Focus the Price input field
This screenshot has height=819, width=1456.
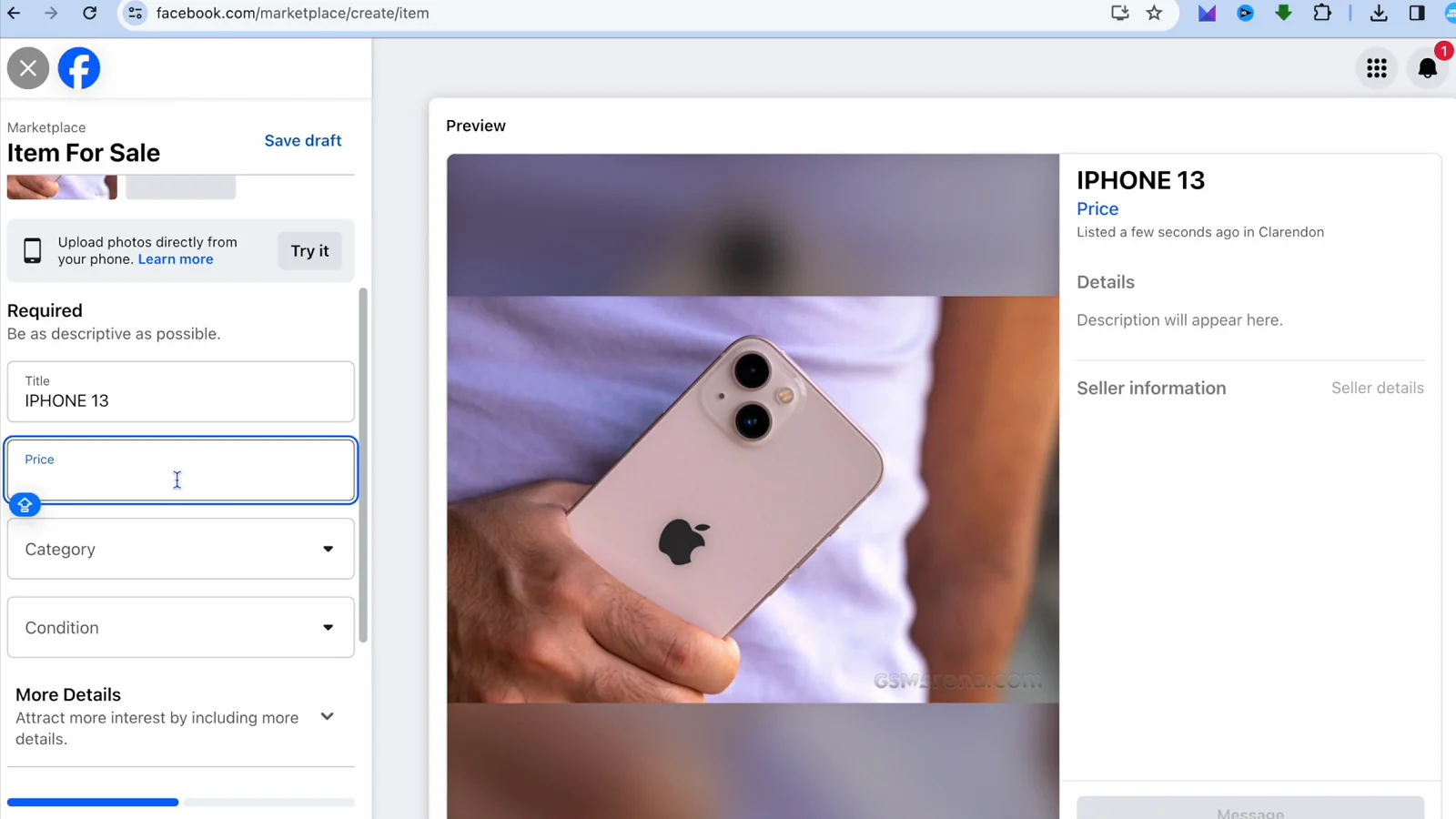pos(181,470)
